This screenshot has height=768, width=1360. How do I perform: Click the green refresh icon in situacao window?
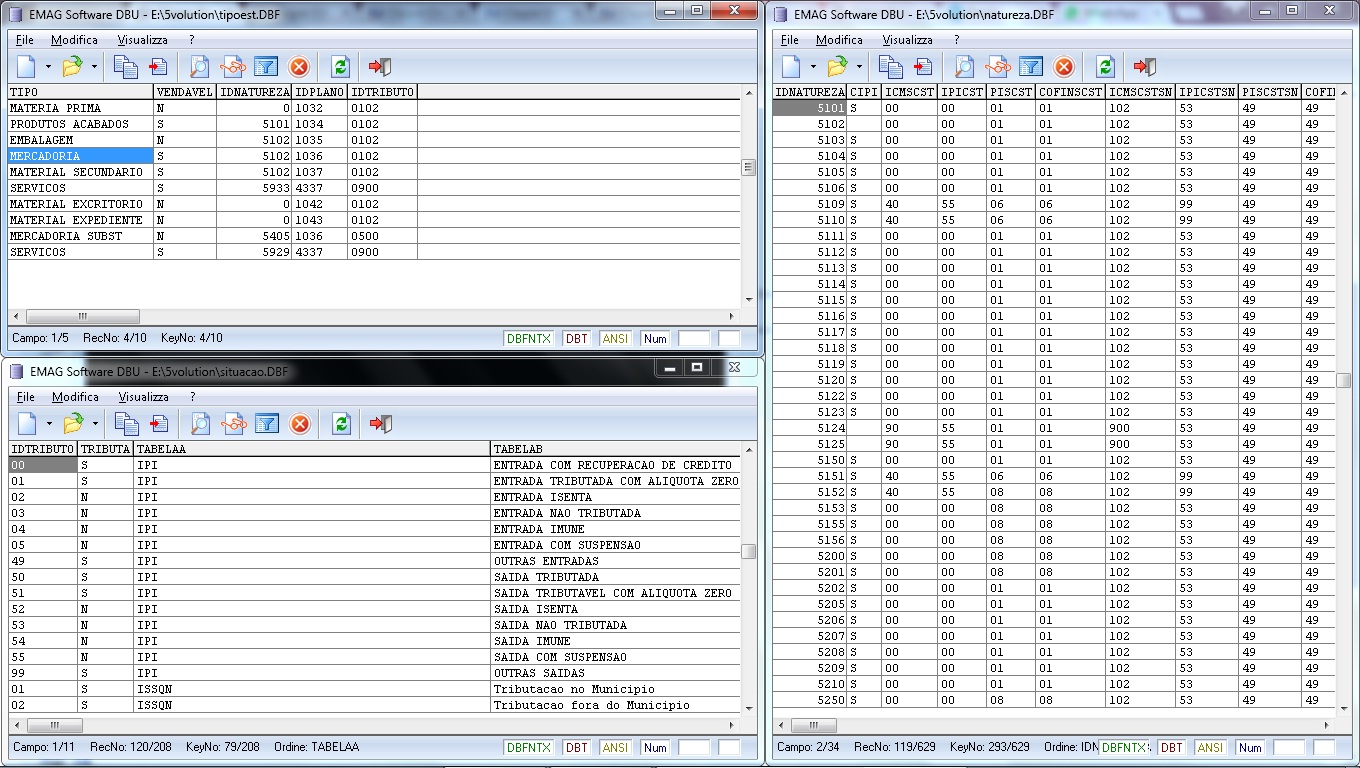pos(341,424)
